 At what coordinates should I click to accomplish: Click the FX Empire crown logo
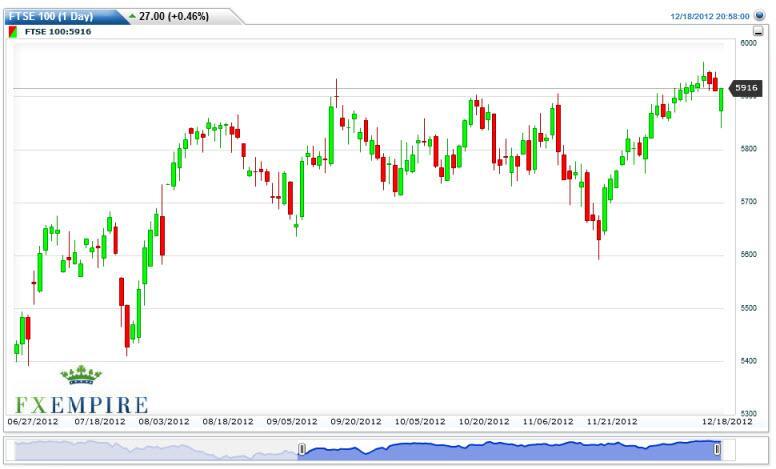(x=81, y=376)
